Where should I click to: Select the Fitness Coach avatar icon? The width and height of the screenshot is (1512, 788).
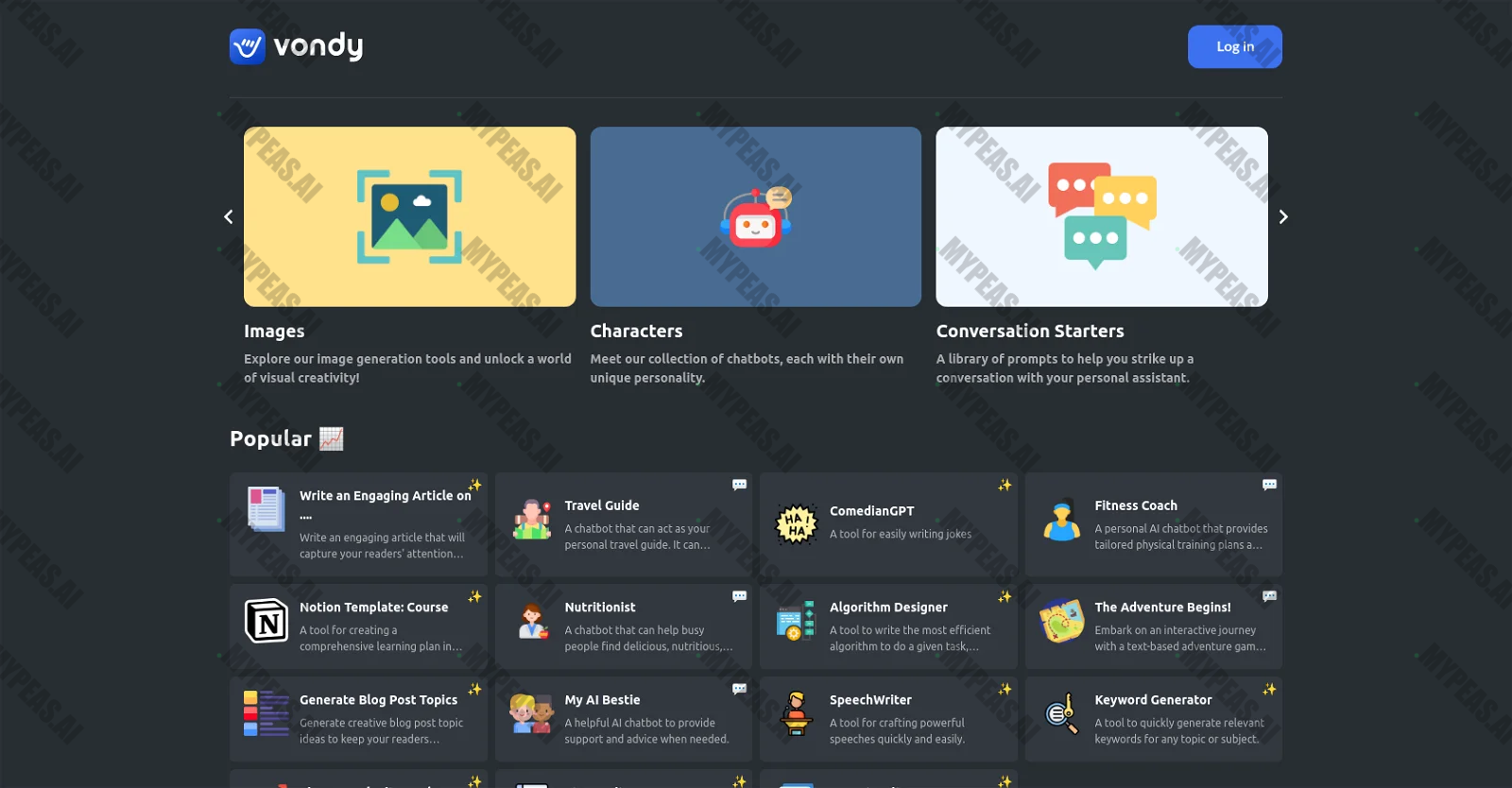(1061, 521)
